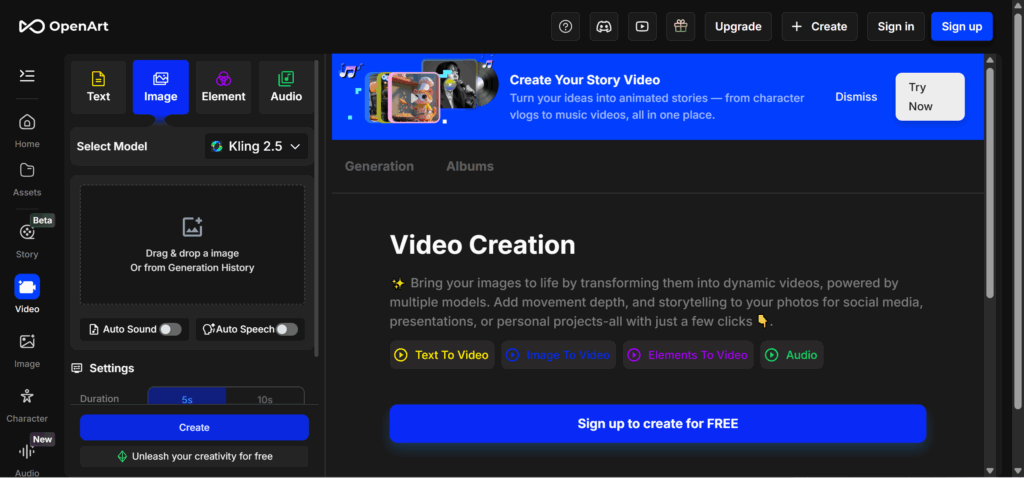Open the Create menu in header
This screenshot has height=478, width=1024.
coord(819,27)
